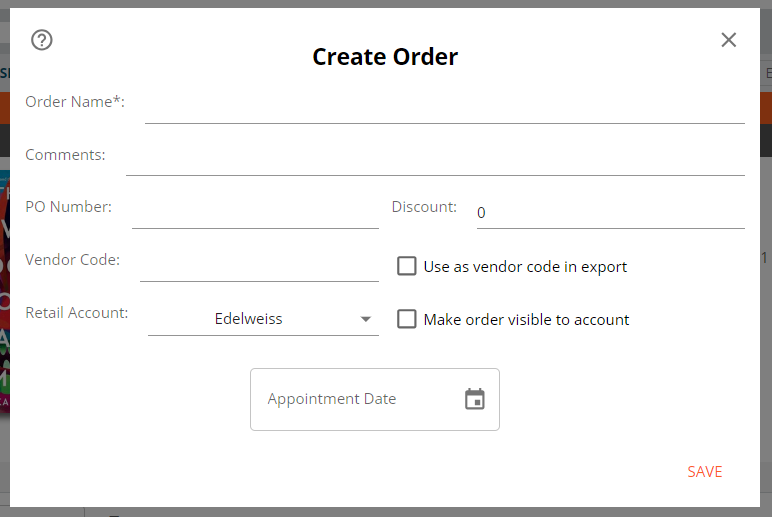This screenshot has width=772, height=517.
Task: Expand the Retail Account dropdown arrow
Action: point(365,319)
